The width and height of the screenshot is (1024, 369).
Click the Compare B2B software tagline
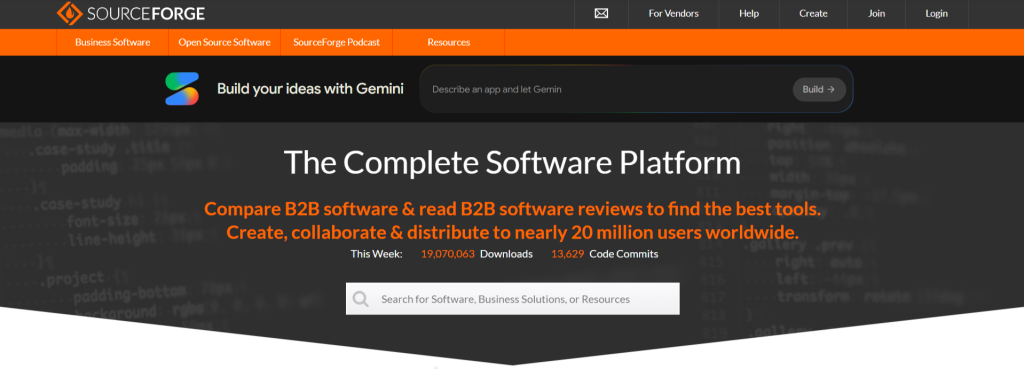click(512, 210)
